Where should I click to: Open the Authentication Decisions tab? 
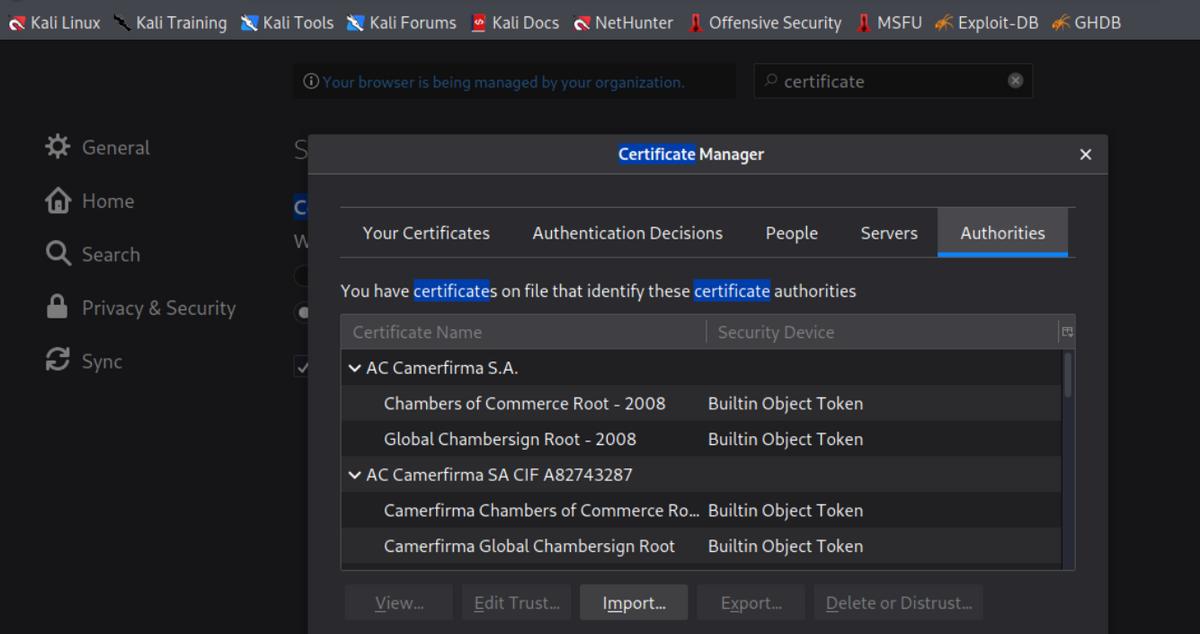coord(627,233)
